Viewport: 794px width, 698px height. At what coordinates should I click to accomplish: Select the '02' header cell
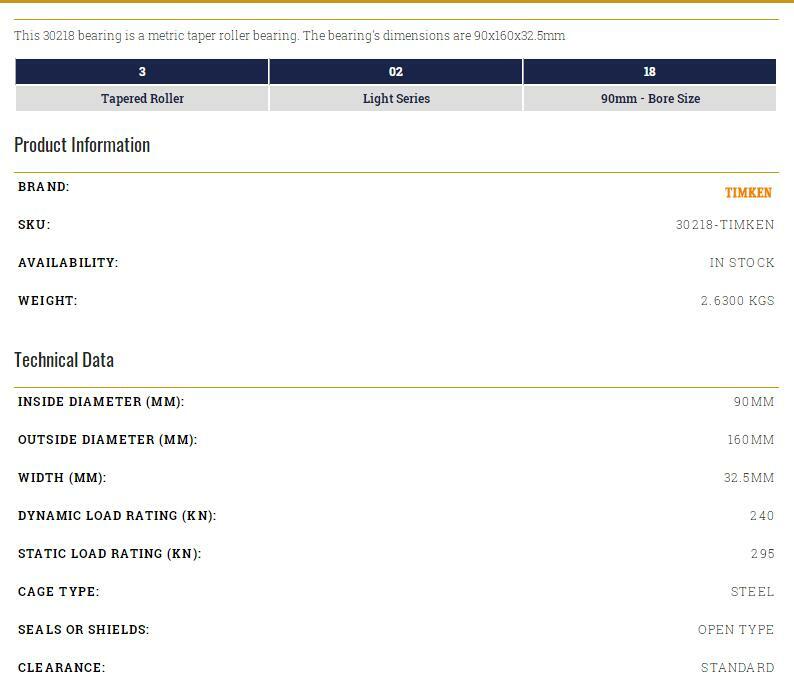click(x=396, y=71)
